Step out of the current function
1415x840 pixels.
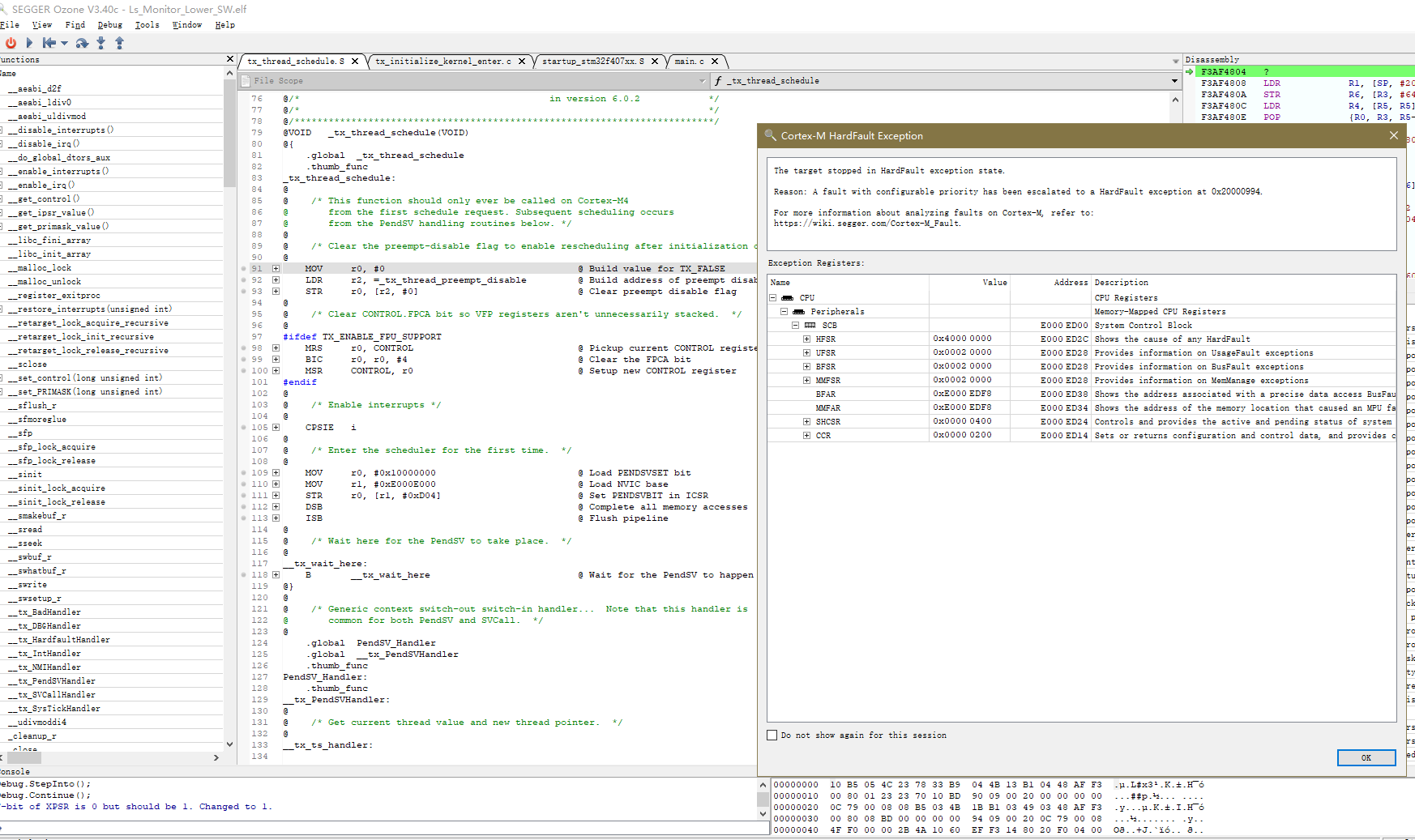119,44
